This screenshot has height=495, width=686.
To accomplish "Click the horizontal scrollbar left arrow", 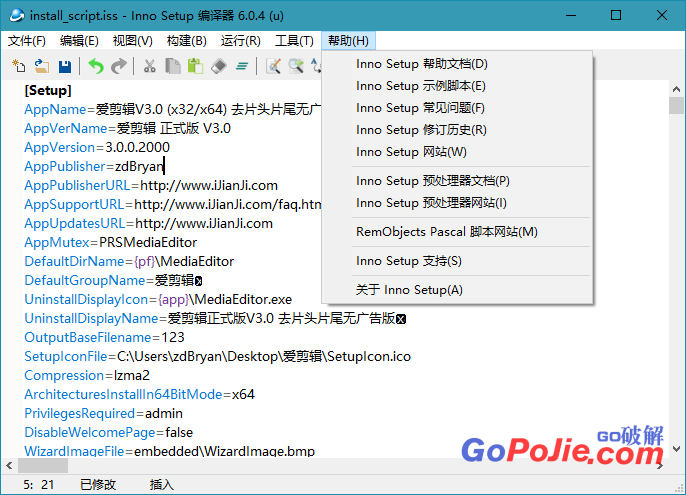I will tap(9, 465).
